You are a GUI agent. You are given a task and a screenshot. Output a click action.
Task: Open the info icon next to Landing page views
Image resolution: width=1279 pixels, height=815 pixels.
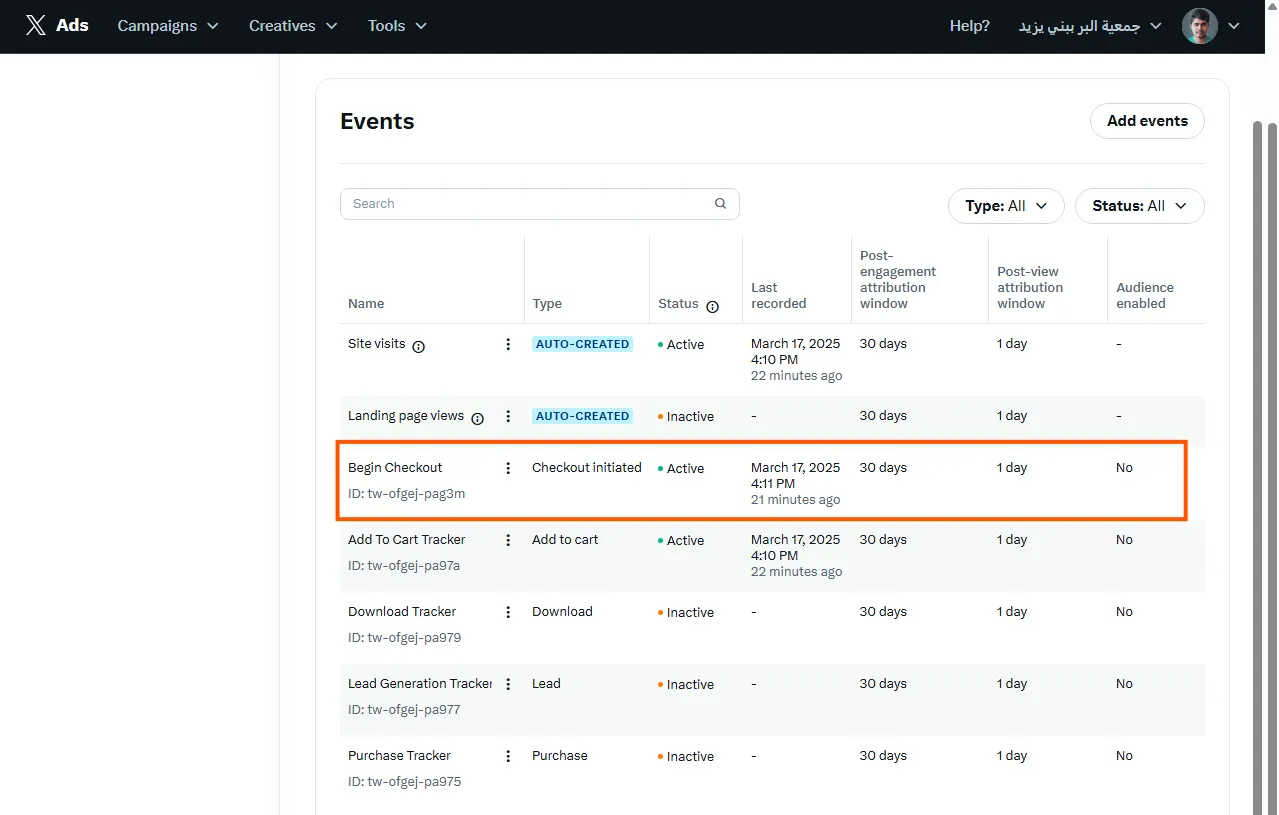pyautogui.click(x=477, y=418)
